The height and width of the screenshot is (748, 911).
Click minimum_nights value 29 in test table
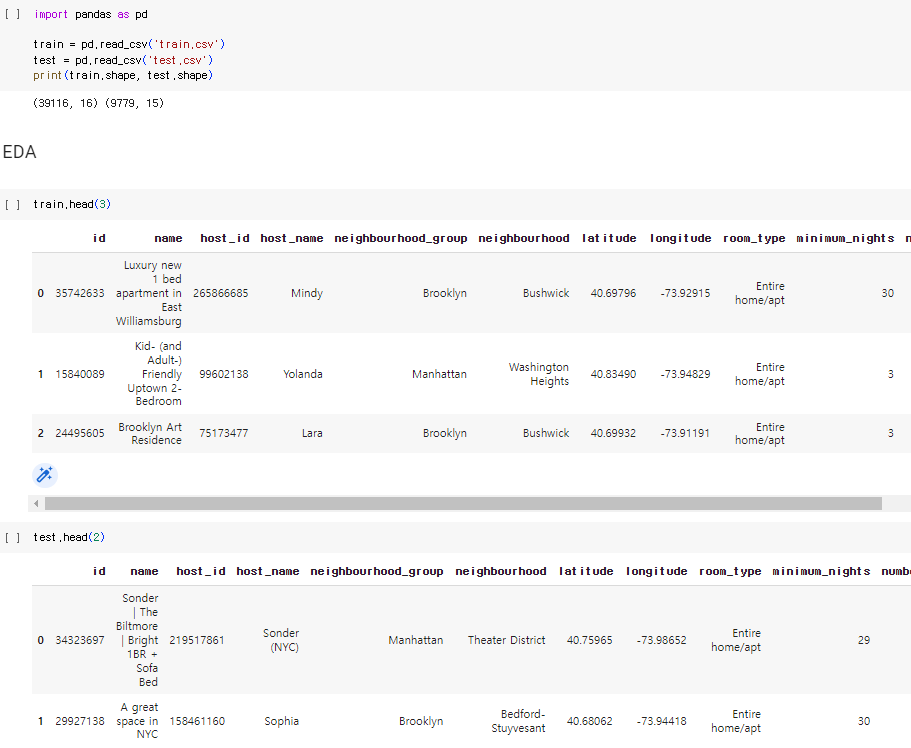pos(864,640)
